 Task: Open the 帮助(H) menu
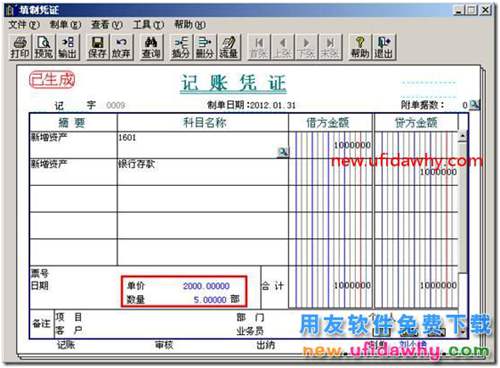[x=190, y=24]
